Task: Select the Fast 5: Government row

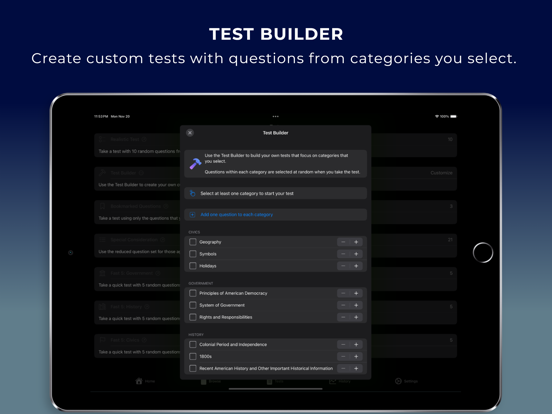Action: [137, 279]
